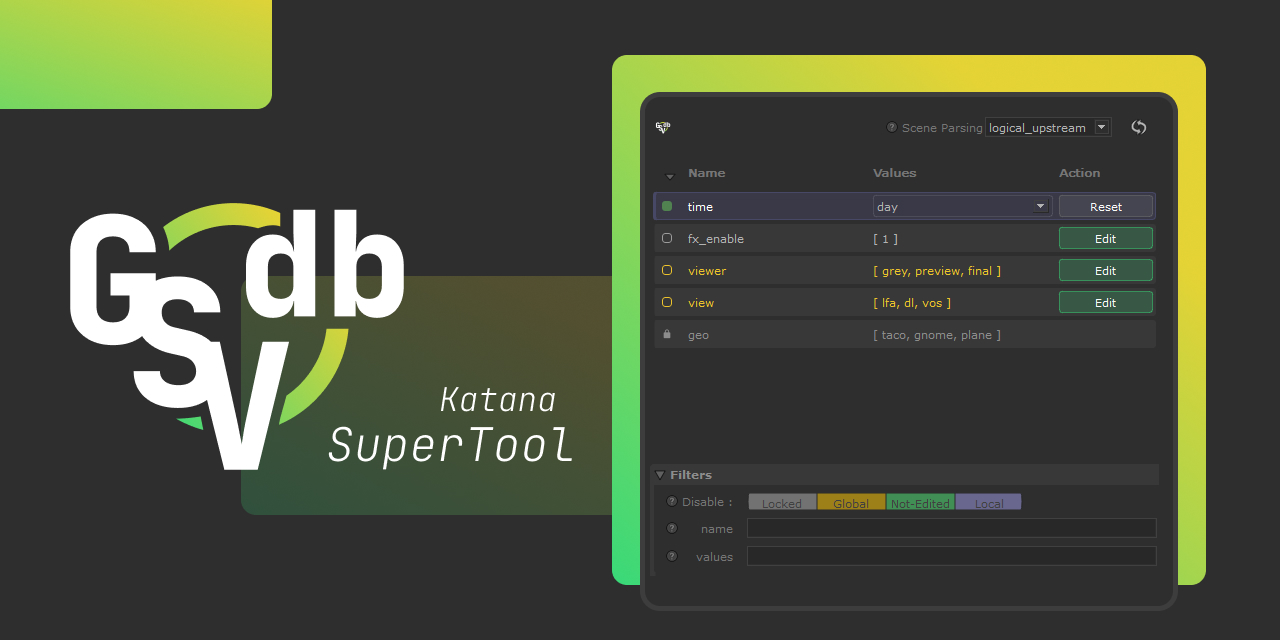Image resolution: width=1280 pixels, height=640 pixels.
Task: Click the Values column header
Action: click(x=894, y=173)
